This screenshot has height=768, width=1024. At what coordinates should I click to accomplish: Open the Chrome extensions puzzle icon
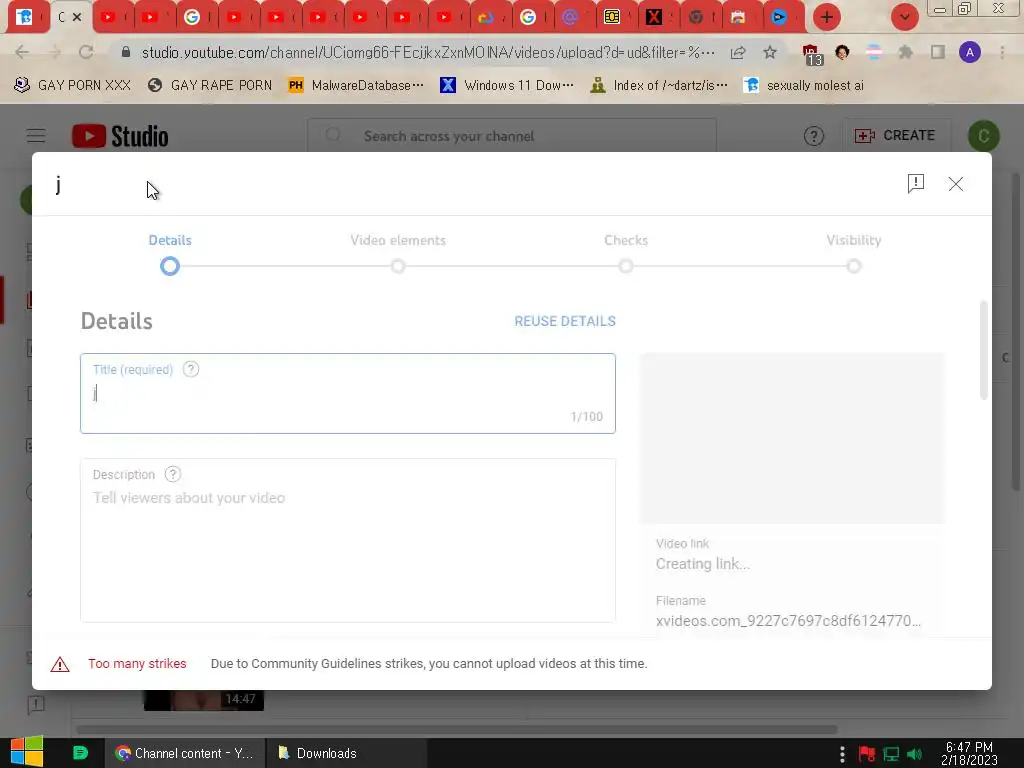pos(905,52)
